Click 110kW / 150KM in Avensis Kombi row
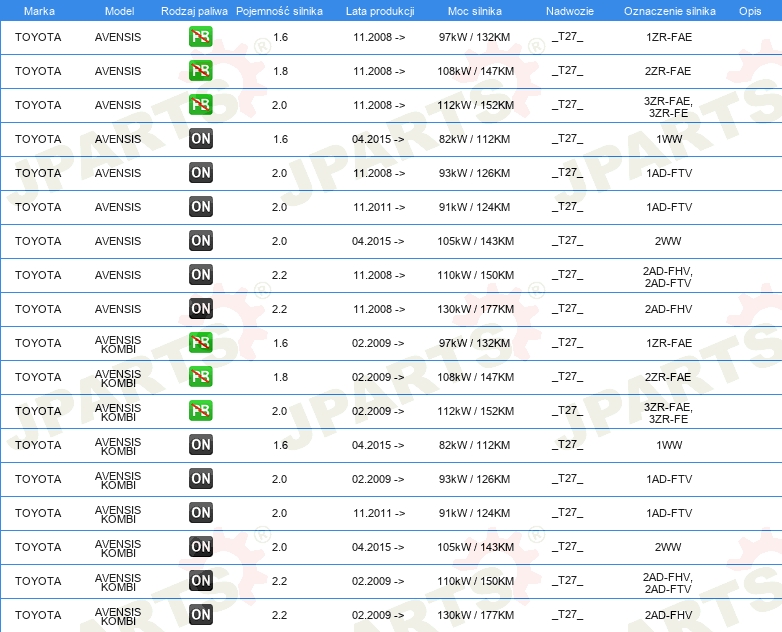Image resolution: width=782 pixels, height=632 pixels. click(475, 581)
